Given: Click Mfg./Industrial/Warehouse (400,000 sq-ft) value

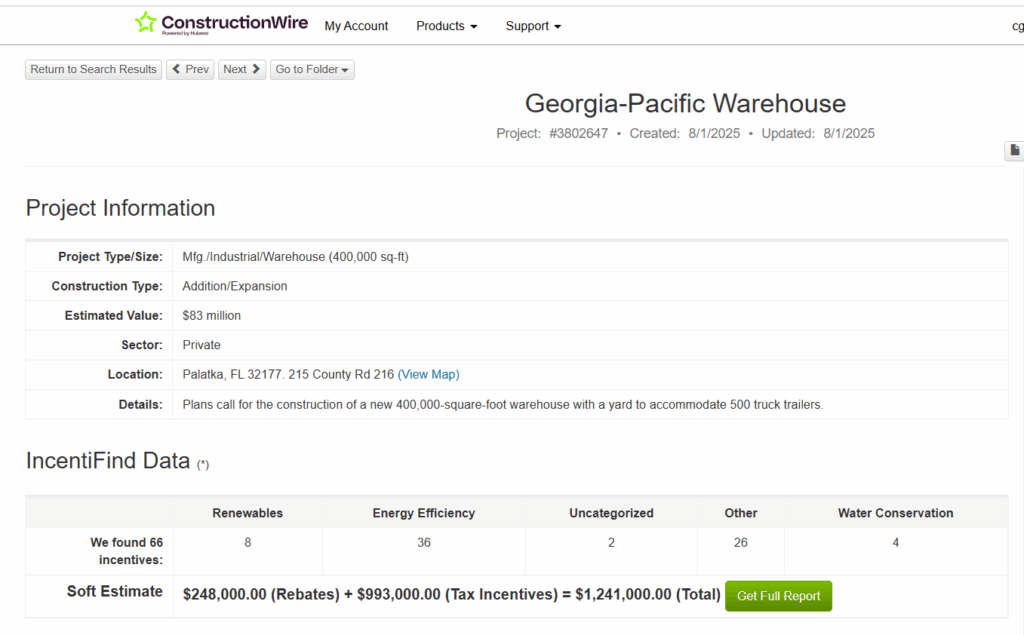Looking at the screenshot, I should click(295, 257).
